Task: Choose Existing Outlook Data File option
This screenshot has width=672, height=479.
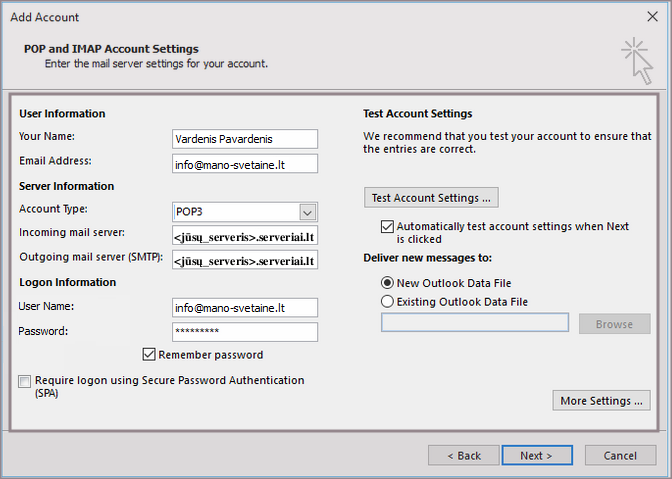Action: 387,301
